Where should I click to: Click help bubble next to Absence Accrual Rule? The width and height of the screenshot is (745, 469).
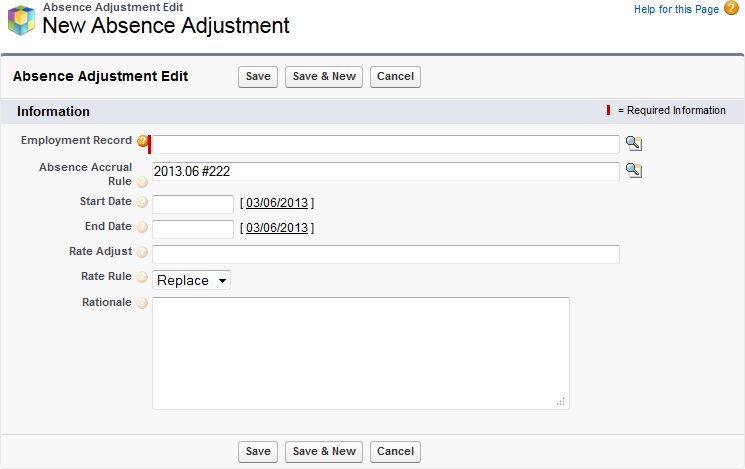tap(142, 182)
